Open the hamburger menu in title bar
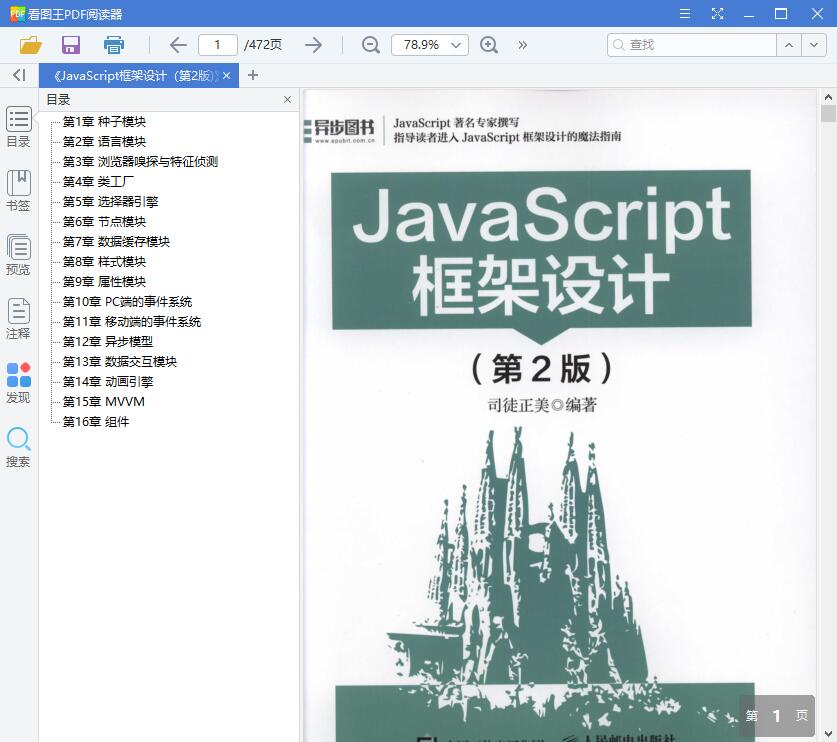This screenshot has width=837, height=742. 685,14
